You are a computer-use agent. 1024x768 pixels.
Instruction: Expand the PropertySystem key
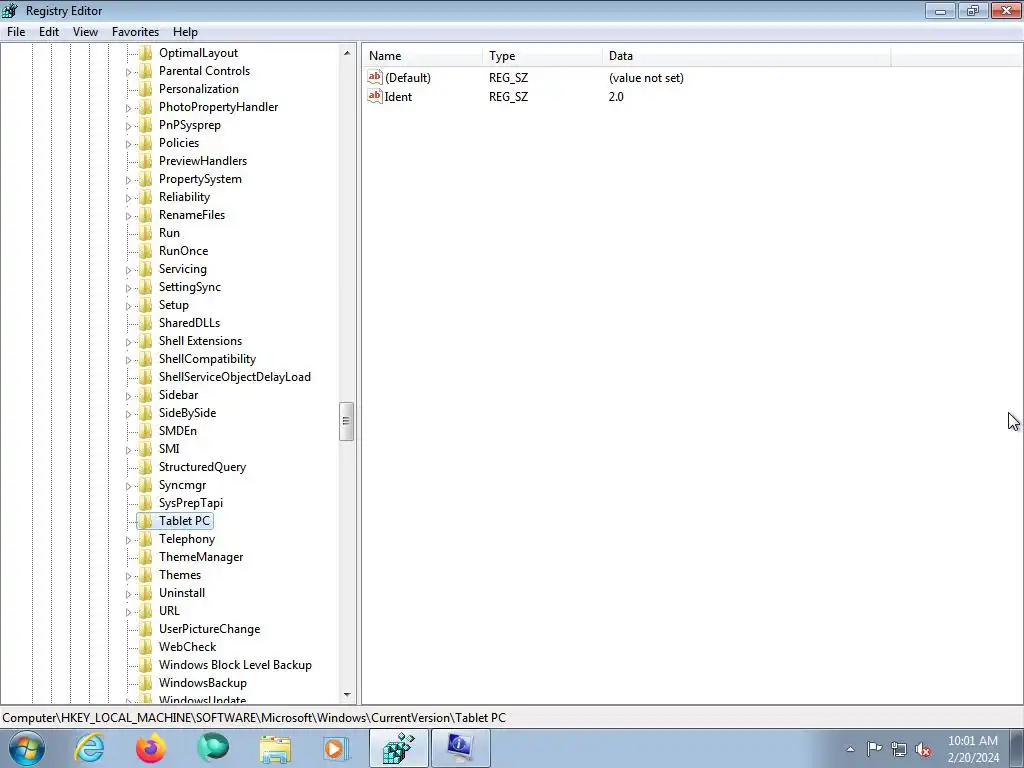tap(129, 180)
